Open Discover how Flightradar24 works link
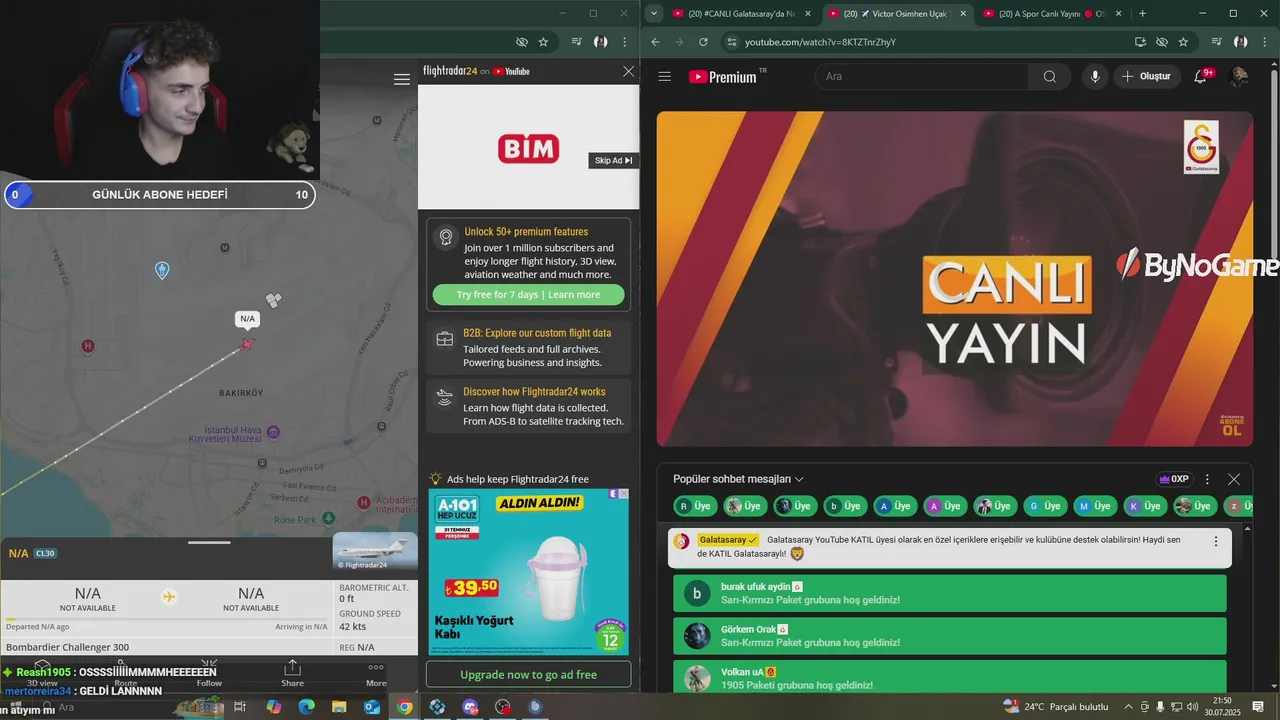Viewport: 1280px width, 720px height. pyautogui.click(x=528, y=407)
